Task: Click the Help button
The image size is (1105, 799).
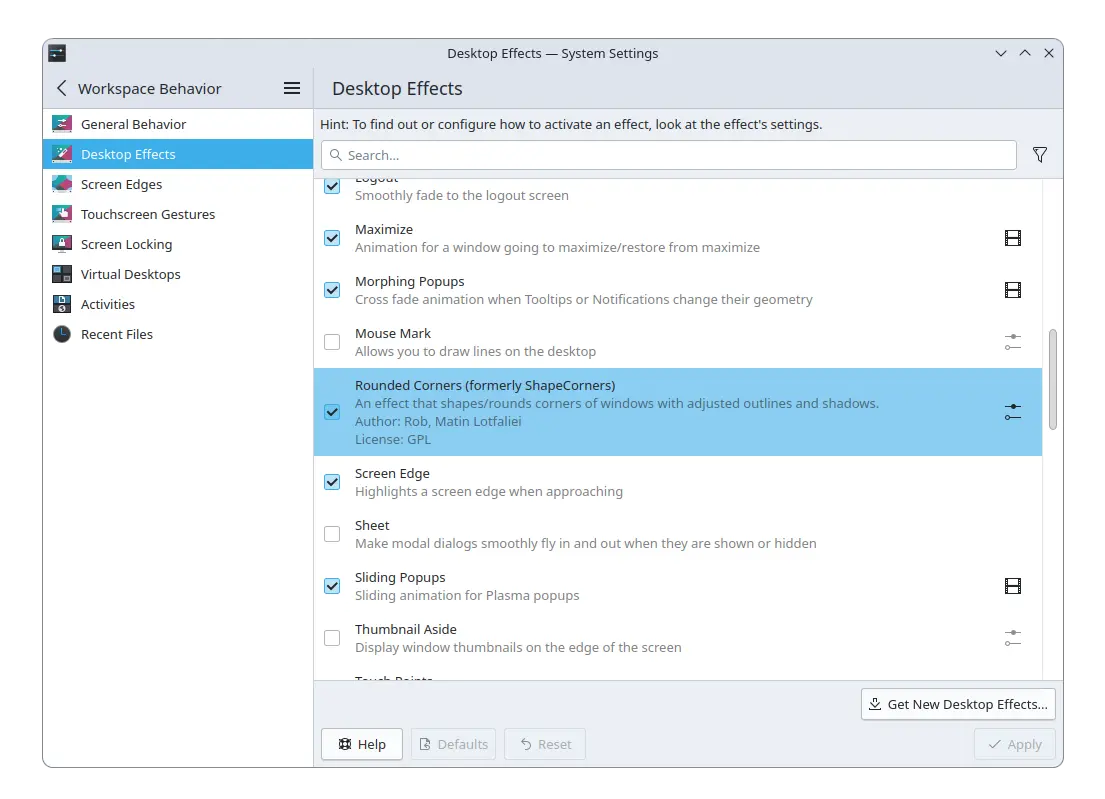Action: [x=362, y=744]
